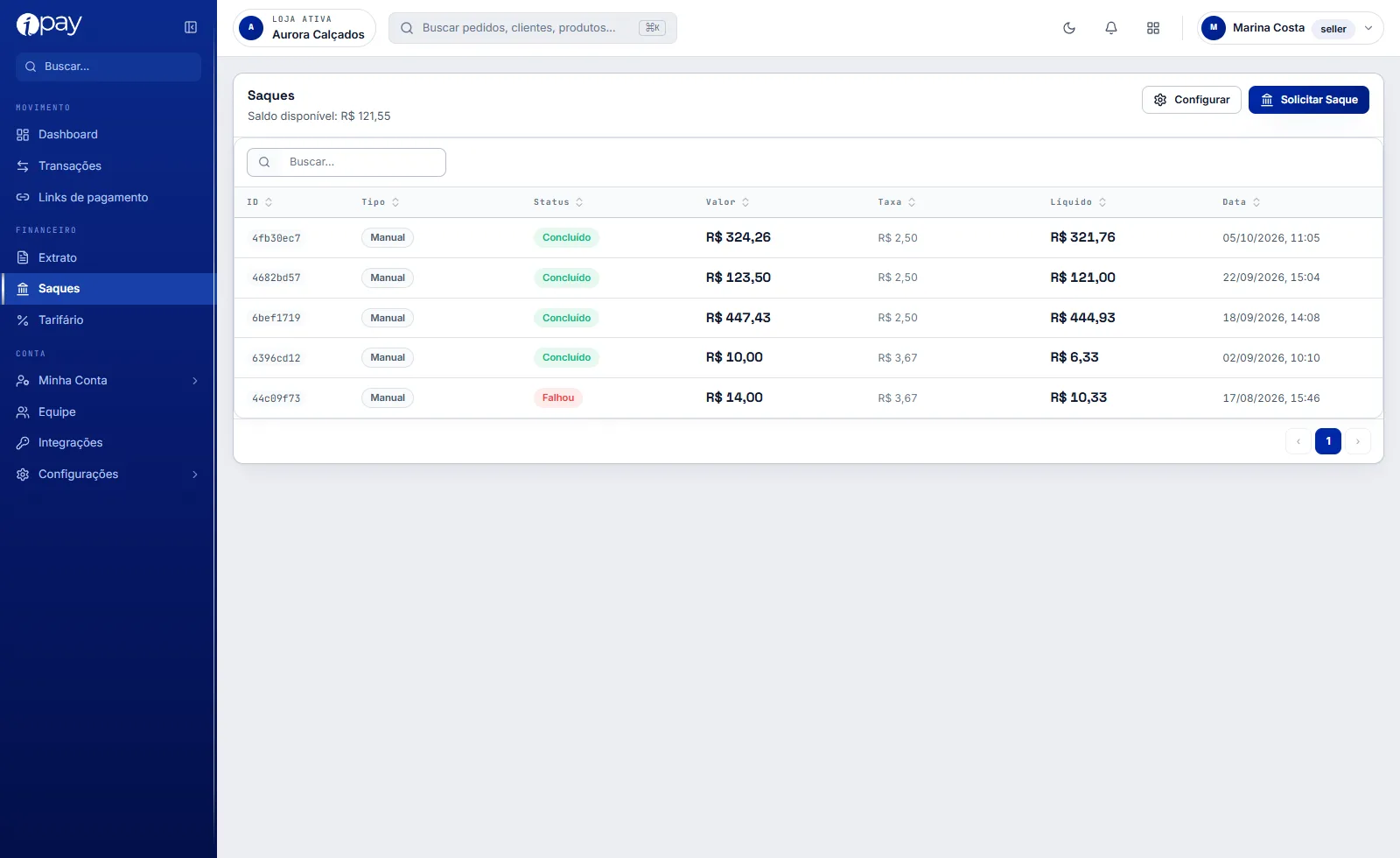Screen dimensions: 1400x858
Task: Open notifications via the bell icon
Action: click(x=1111, y=28)
